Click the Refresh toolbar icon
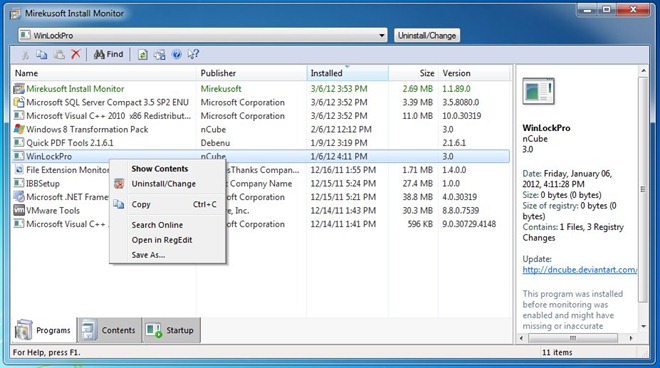The image size is (660, 368). pos(143,55)
